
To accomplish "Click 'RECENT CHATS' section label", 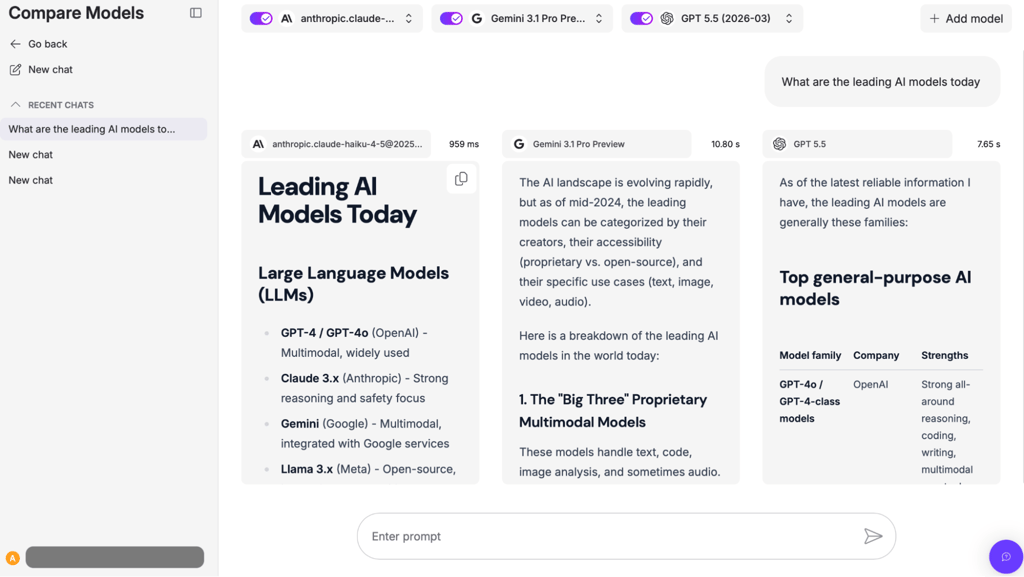I will coord(61,104).
